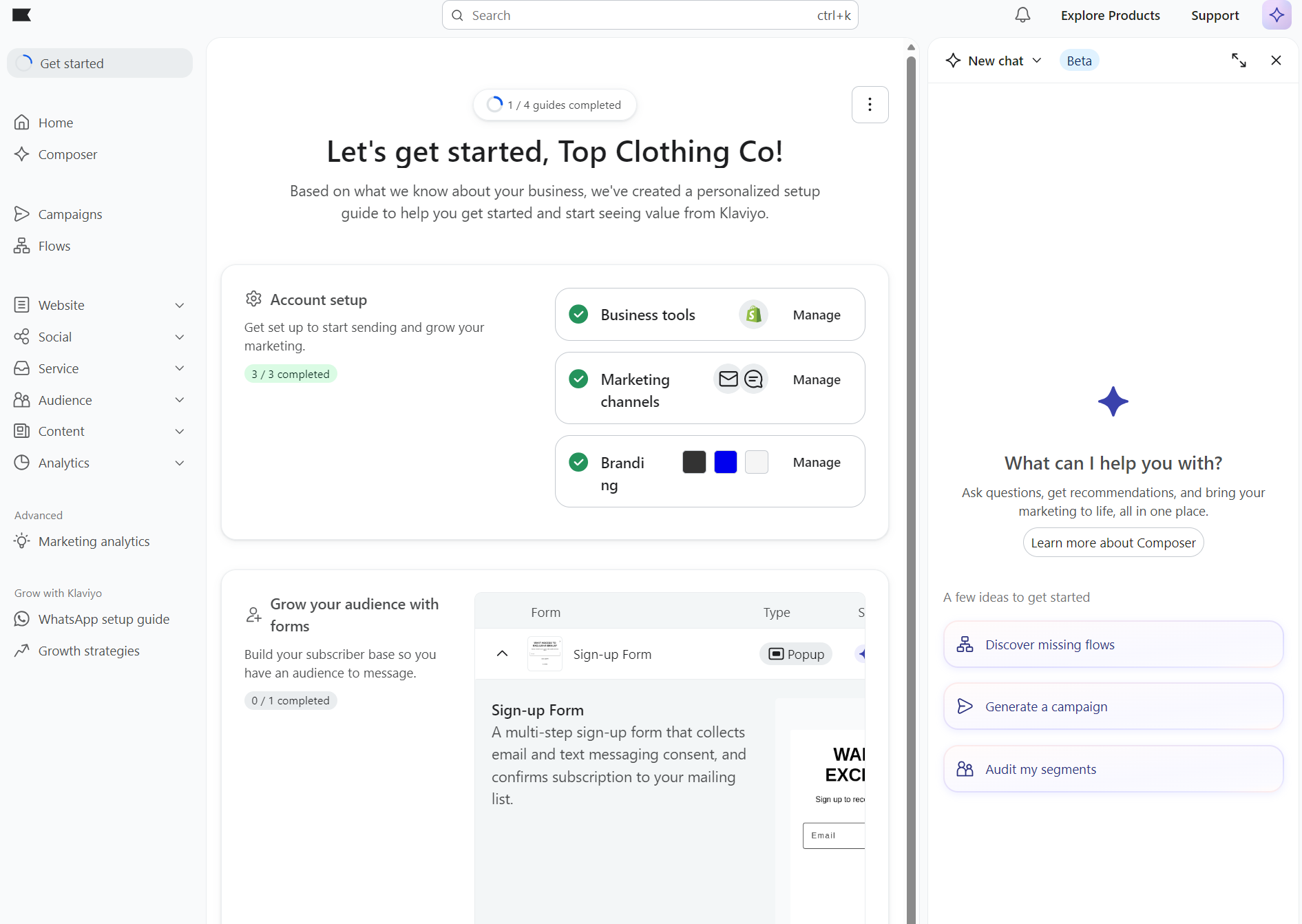Click the Popup type badge
Screen dimensions: 1302x924
point(796,654)
